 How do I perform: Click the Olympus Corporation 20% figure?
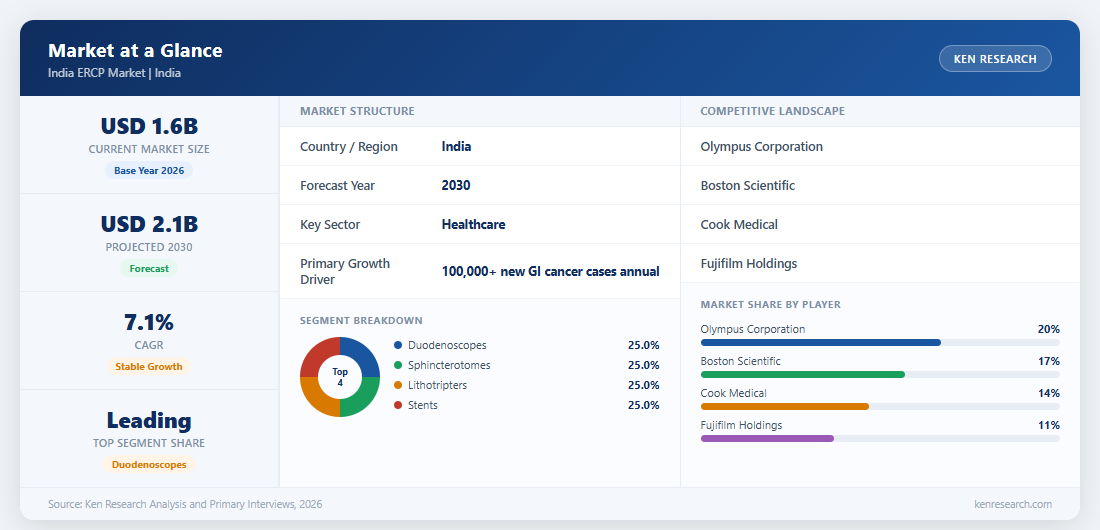[1049, 329]
